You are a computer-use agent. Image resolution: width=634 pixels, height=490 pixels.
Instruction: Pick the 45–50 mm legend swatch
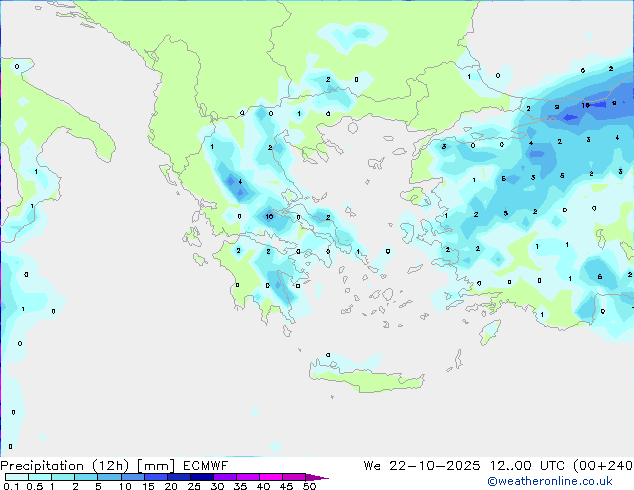[294, 477]
